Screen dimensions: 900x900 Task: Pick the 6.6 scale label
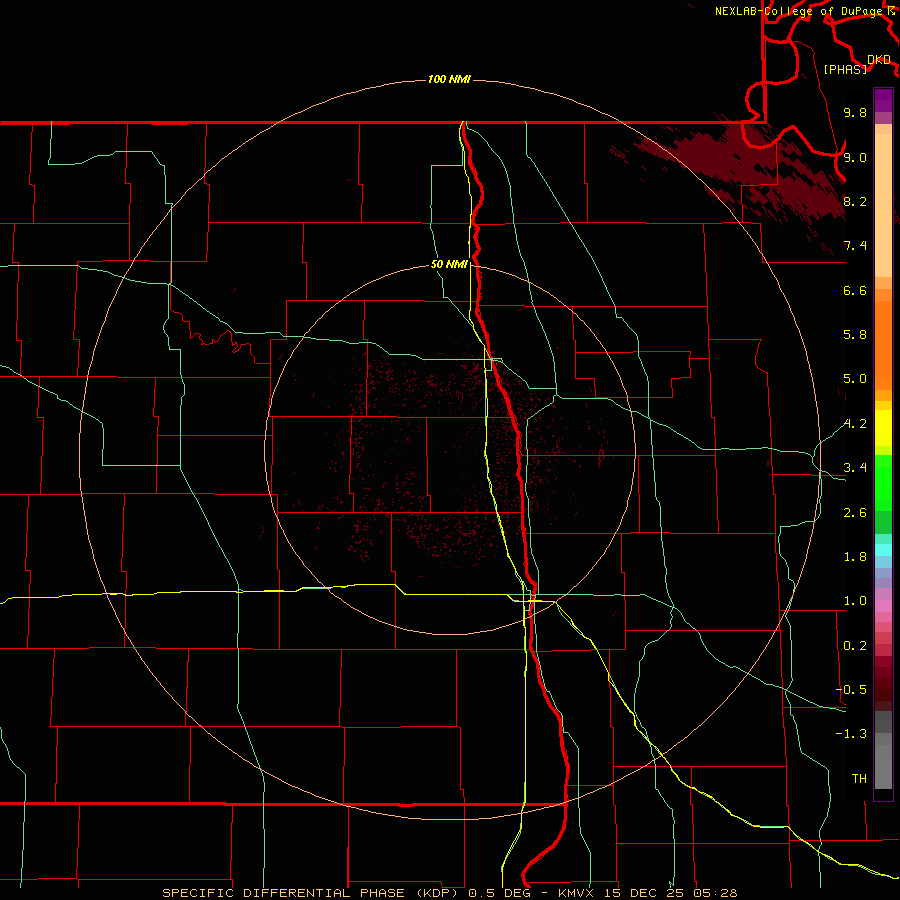tap(855, 290)
